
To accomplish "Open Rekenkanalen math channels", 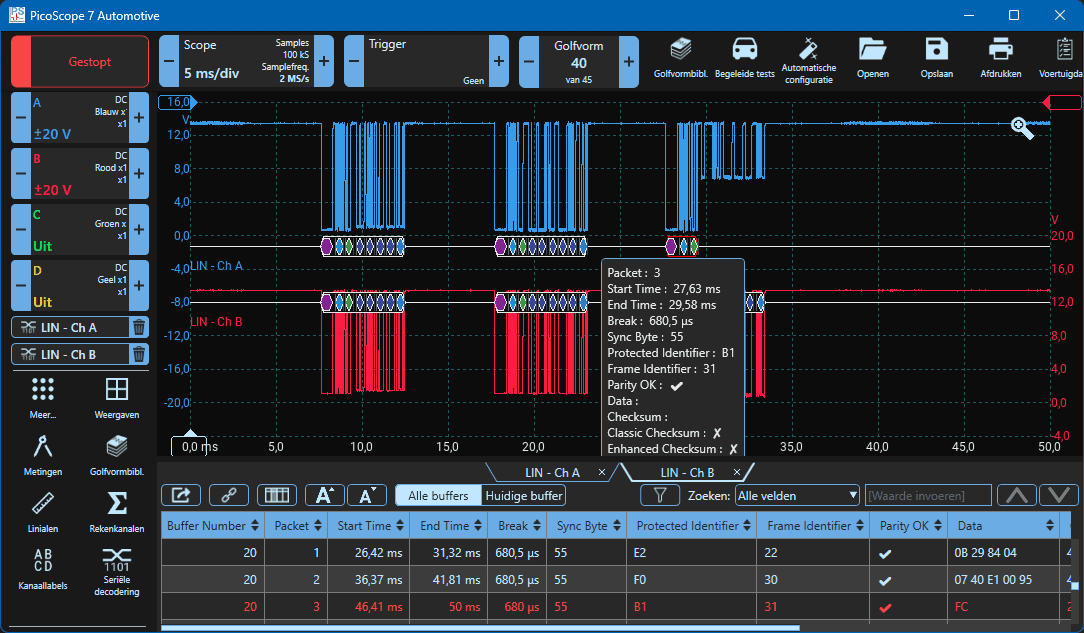I will pyautogui.click(x=117, y=510).
